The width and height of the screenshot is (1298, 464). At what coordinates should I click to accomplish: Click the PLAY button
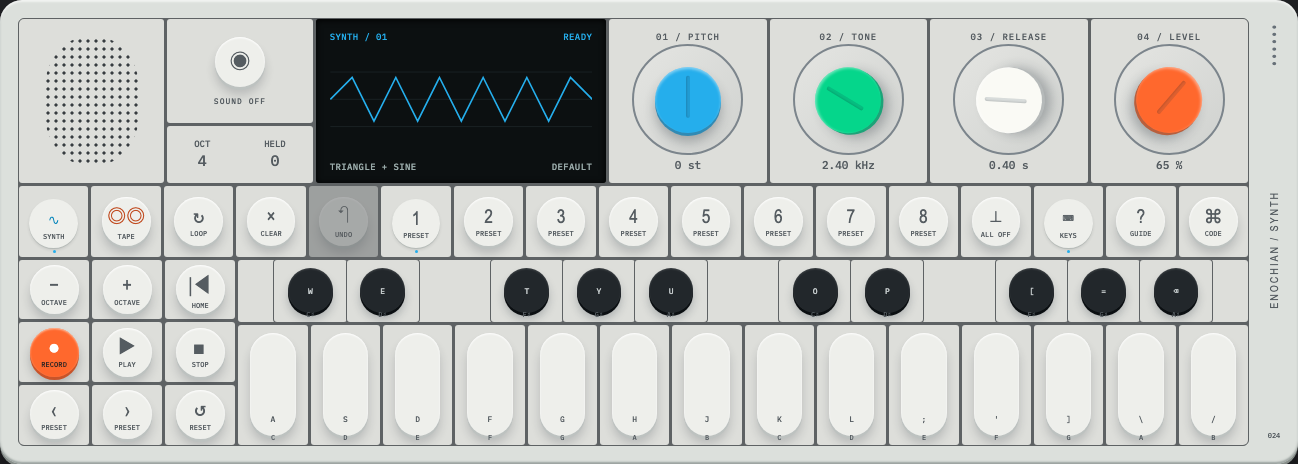tap(127, 353)
